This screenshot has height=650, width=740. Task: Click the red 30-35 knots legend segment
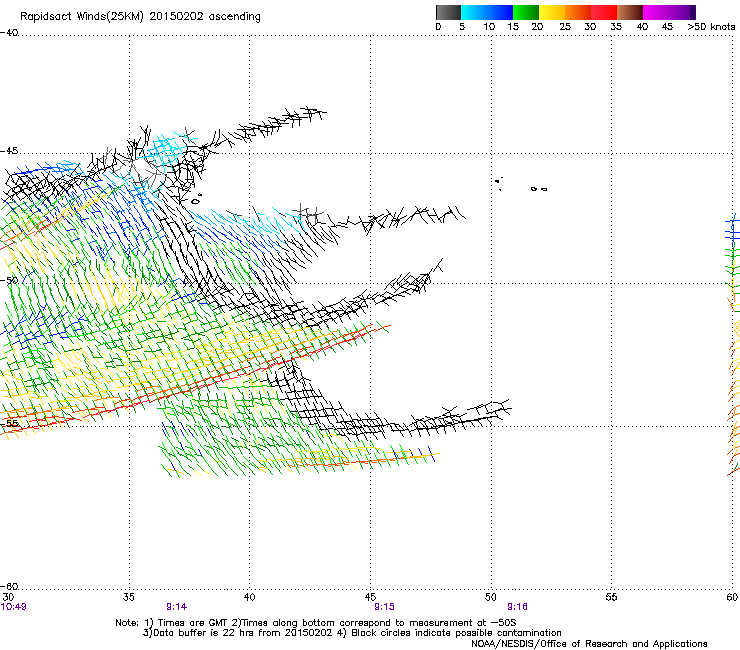click(604, 12)
